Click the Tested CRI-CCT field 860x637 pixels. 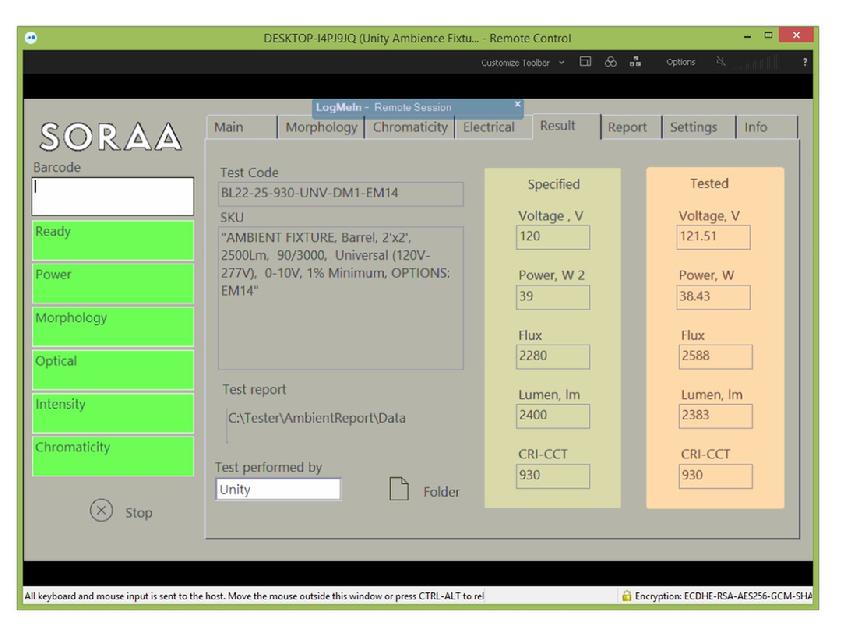click(716, 476)
